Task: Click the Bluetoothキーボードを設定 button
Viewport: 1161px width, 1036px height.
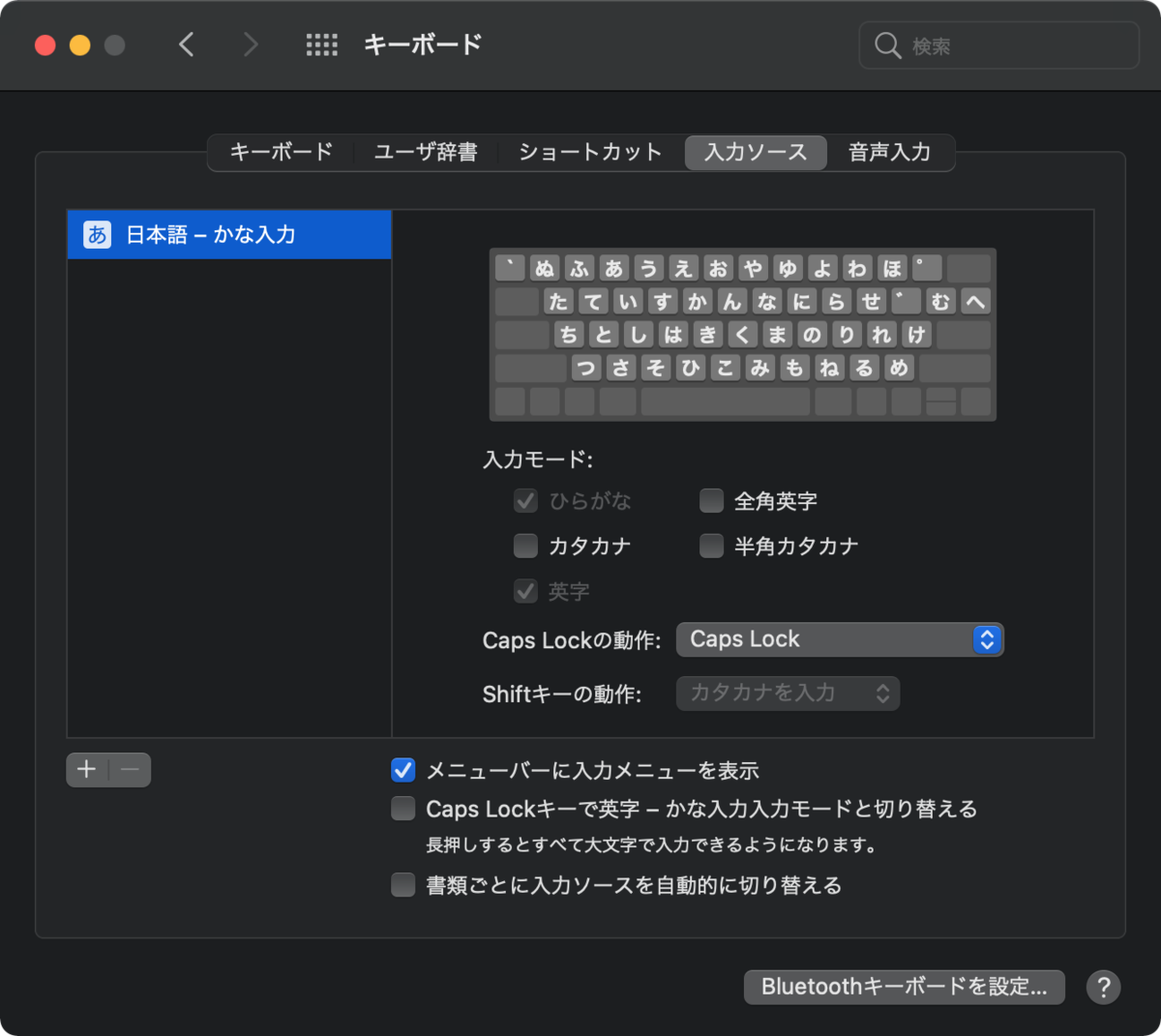Action: point(904,987)
